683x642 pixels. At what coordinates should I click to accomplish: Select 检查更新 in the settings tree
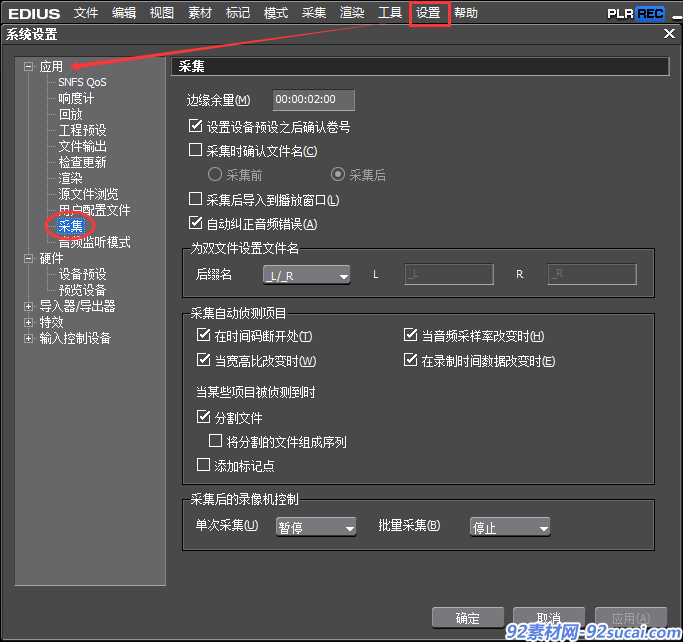point(82,162)
